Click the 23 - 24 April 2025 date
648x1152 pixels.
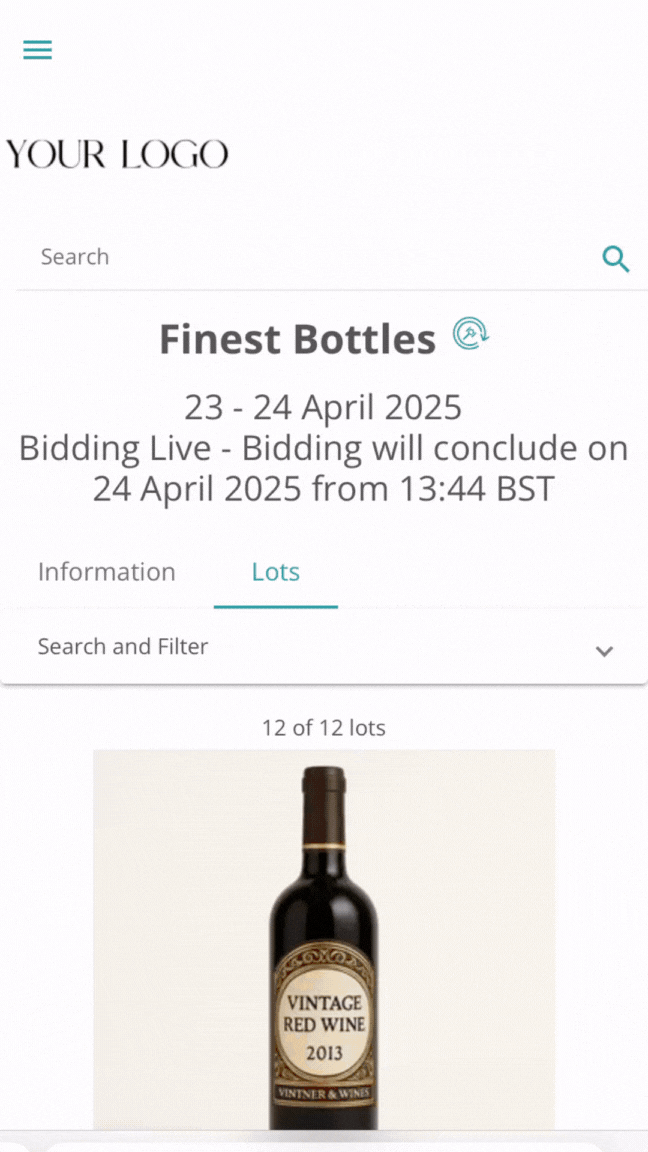(323, 408)
